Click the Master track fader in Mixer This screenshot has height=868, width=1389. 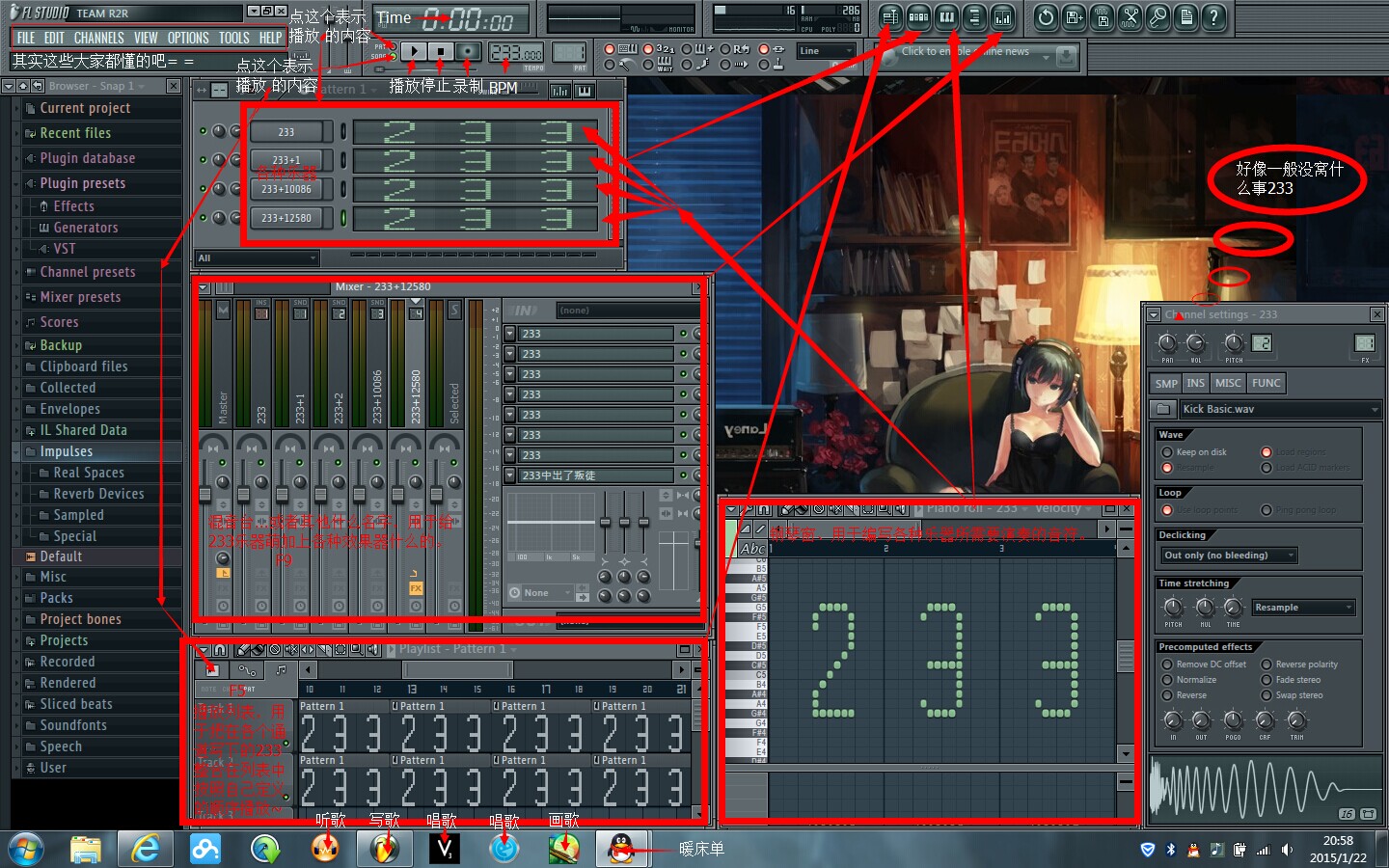205,495
